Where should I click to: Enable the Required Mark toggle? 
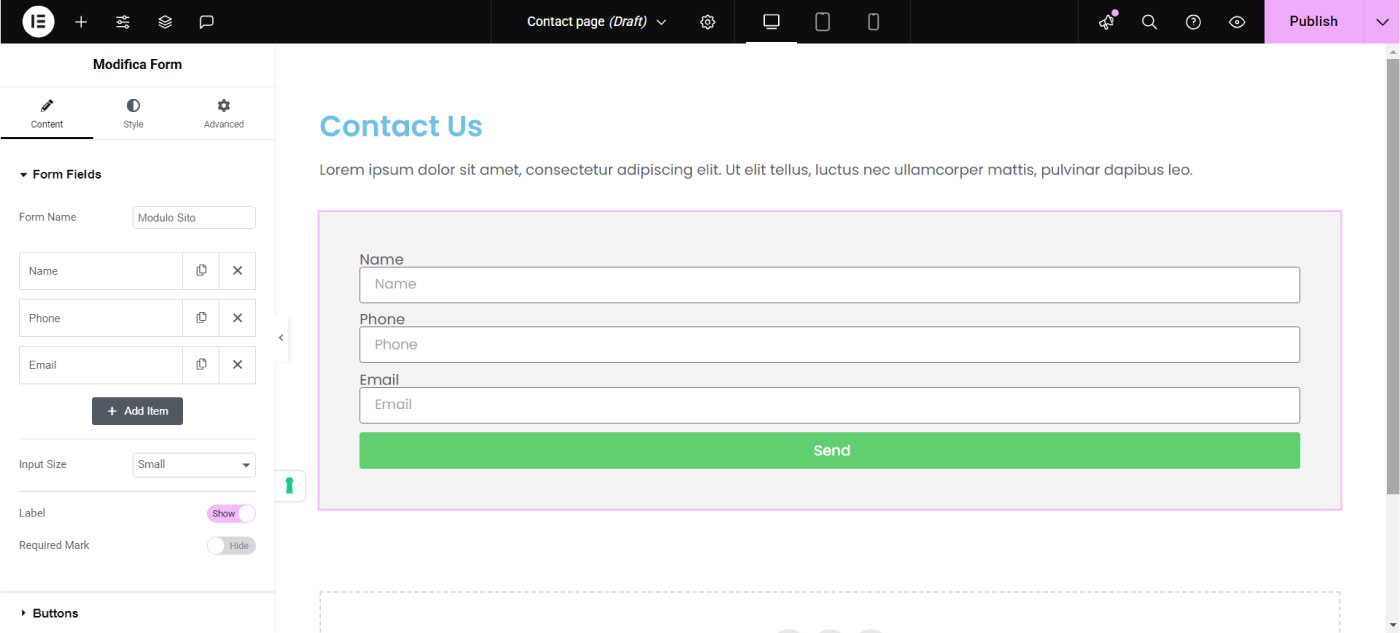(231, 545)
